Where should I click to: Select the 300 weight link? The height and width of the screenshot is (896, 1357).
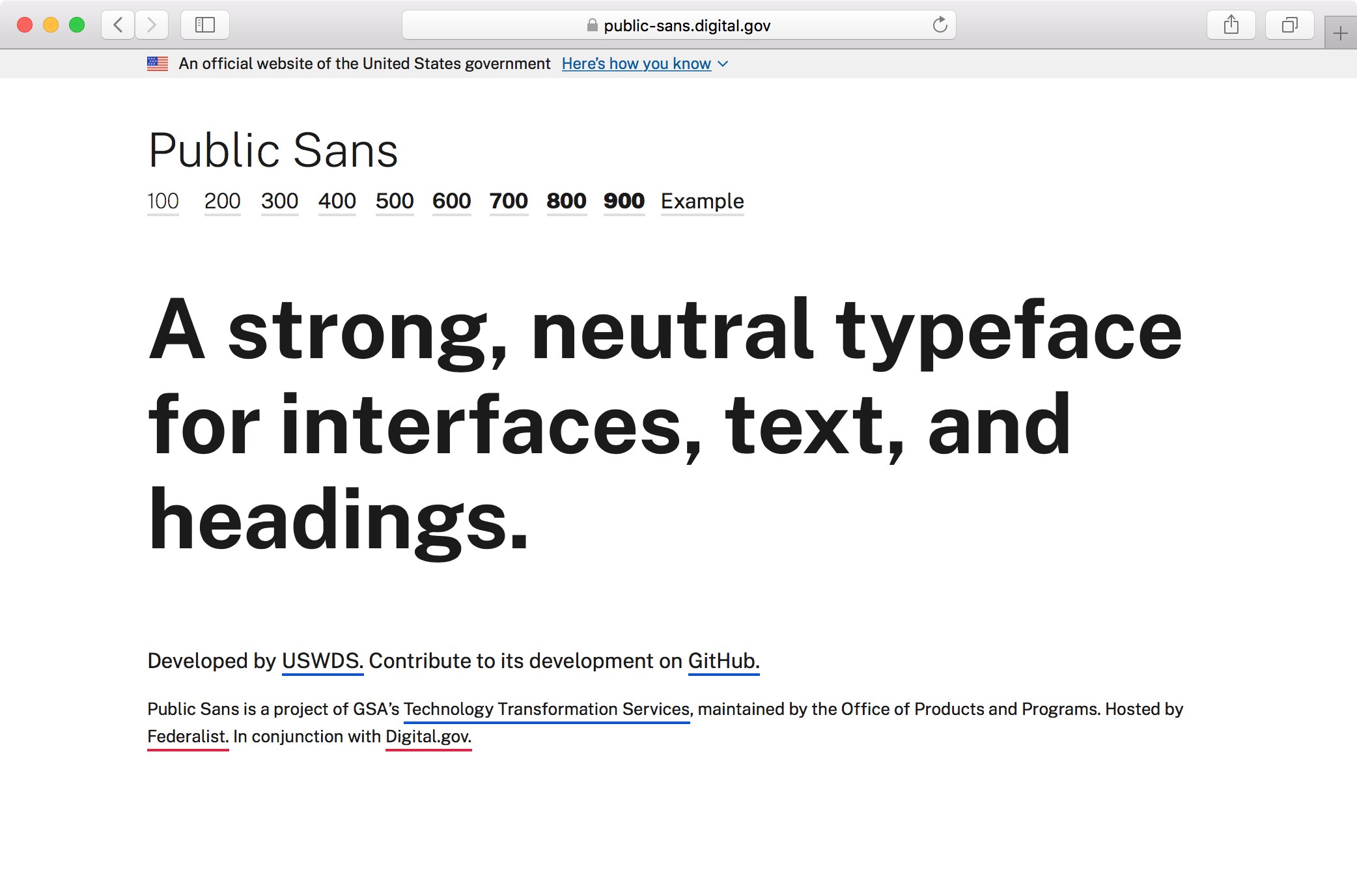[x=279, y=201]
